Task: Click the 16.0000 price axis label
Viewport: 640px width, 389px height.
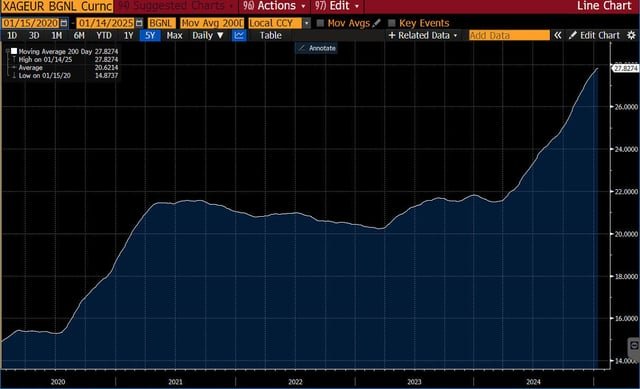Action: coord(626,318)
